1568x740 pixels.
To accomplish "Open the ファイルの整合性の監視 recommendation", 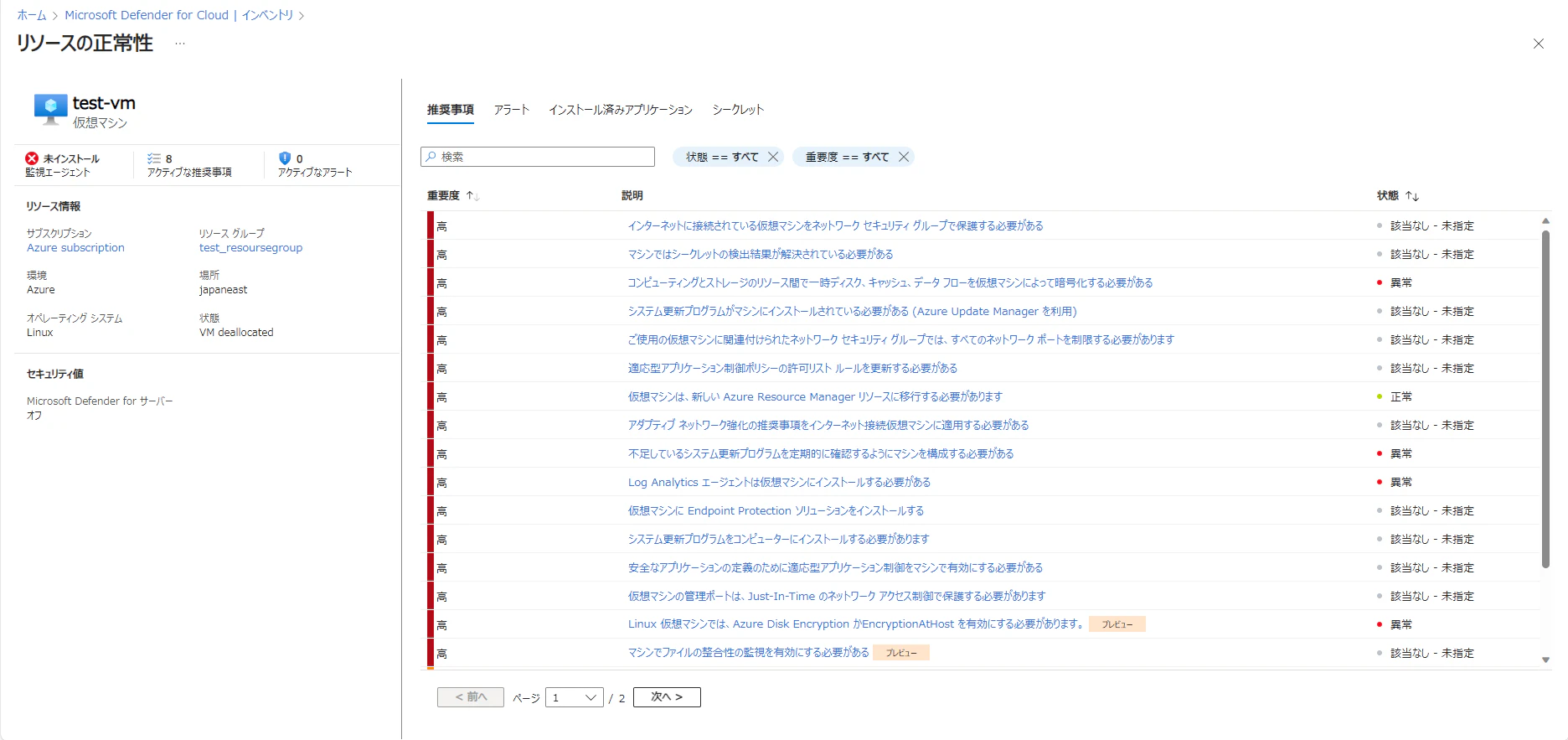I will (748, 652).
